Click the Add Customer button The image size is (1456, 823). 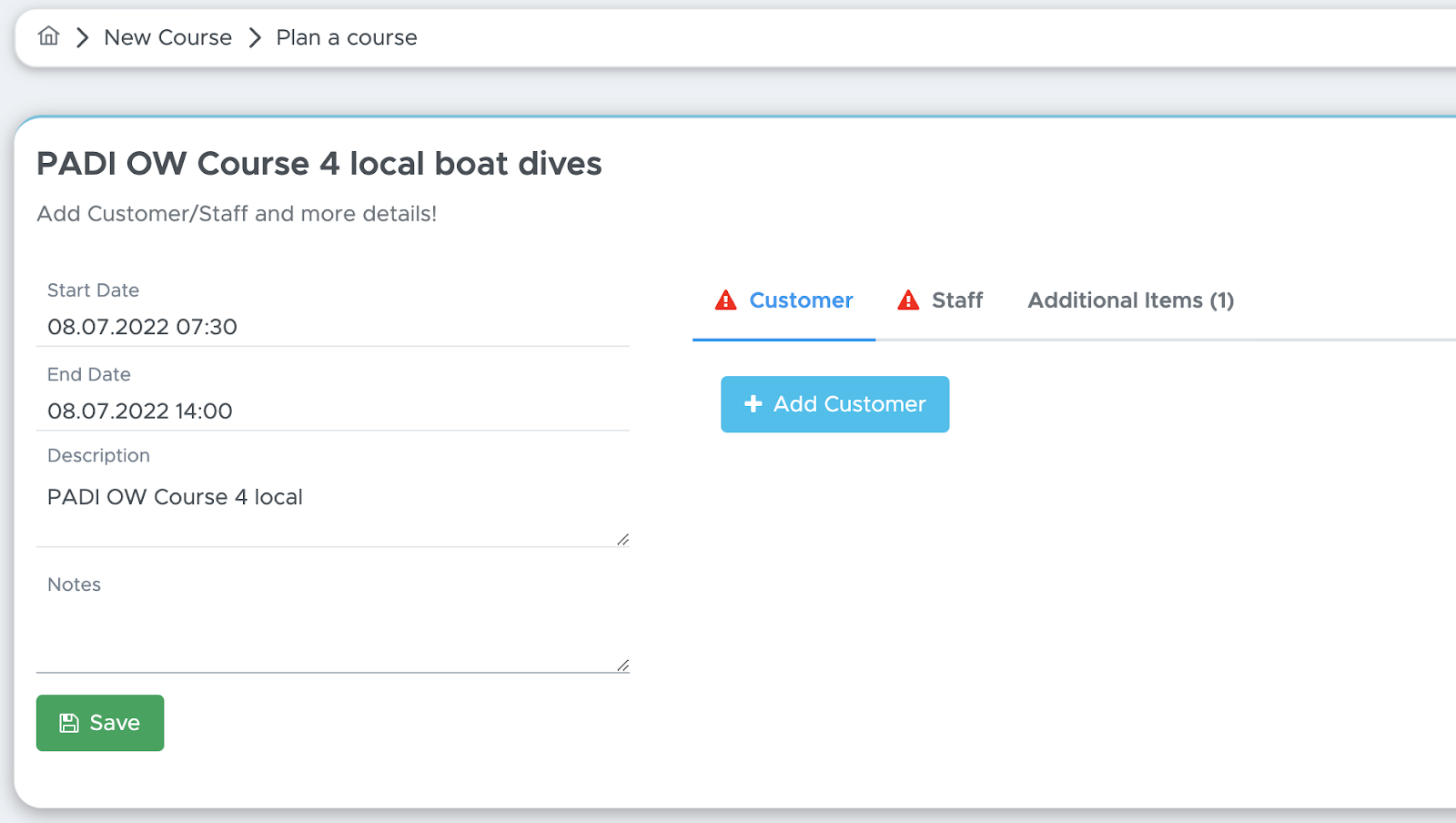tap(835, 404)
